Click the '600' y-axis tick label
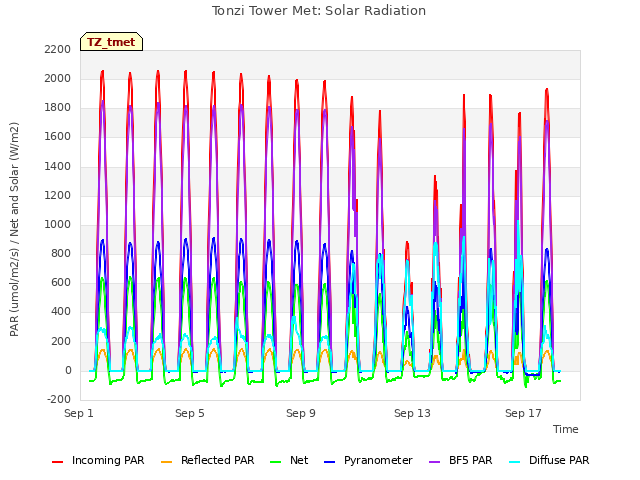This screenshot has width=640, height=480. pos(61,282)
